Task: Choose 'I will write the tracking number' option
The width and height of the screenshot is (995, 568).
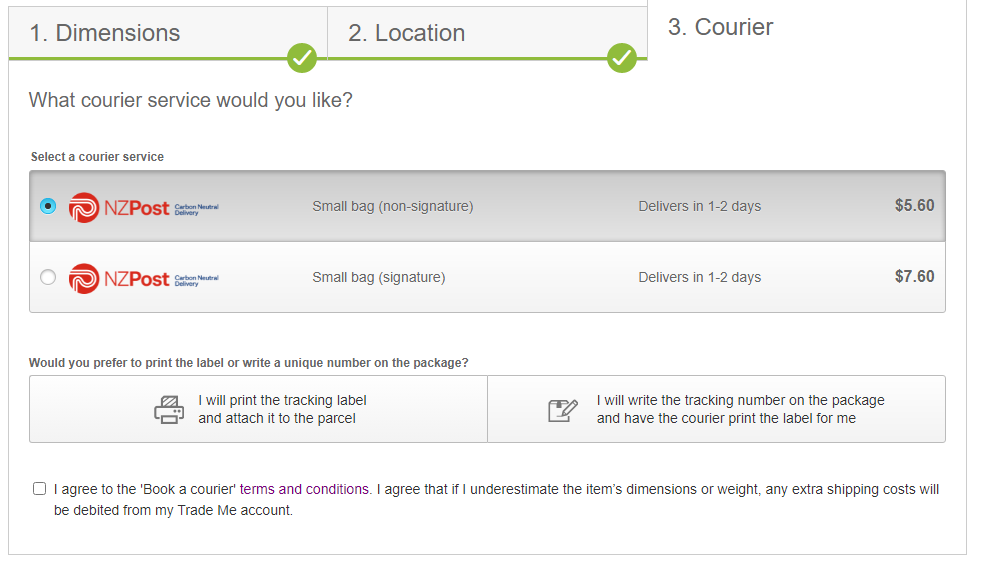Action: tap(740, 409)
